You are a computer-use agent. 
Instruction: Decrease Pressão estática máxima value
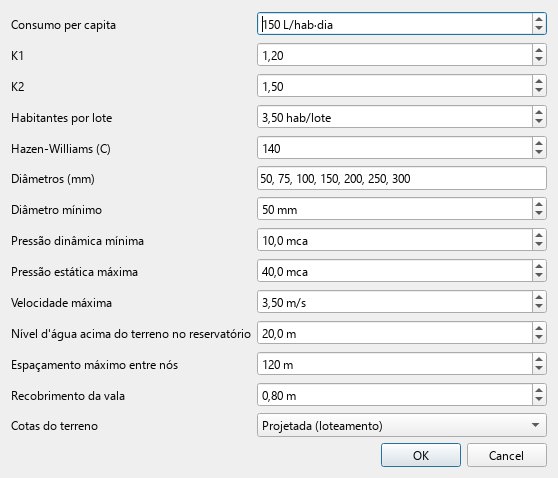[539, 276]
